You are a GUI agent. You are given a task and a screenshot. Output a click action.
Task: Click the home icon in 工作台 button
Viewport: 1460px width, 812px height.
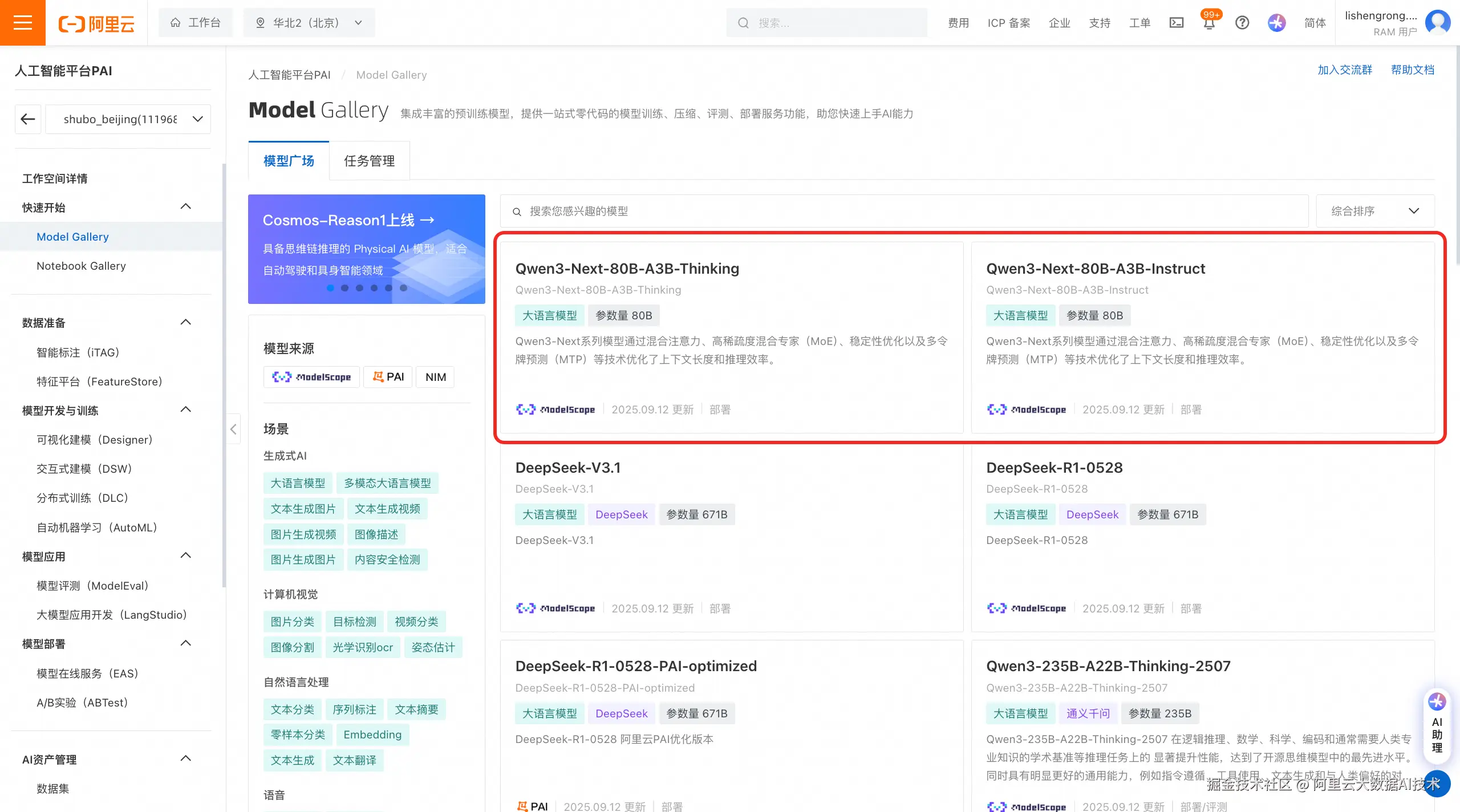[176, 23]
